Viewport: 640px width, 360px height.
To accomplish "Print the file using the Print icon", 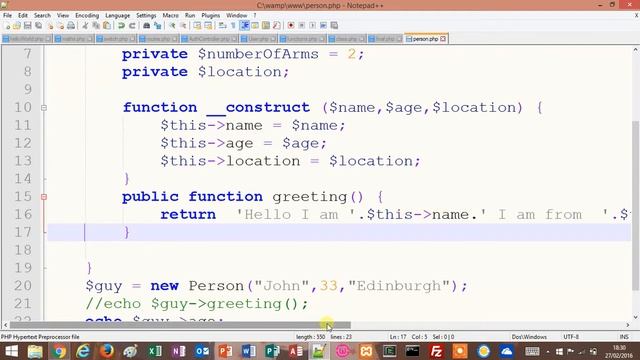I will pyautogui.click(x=71, y=25).
